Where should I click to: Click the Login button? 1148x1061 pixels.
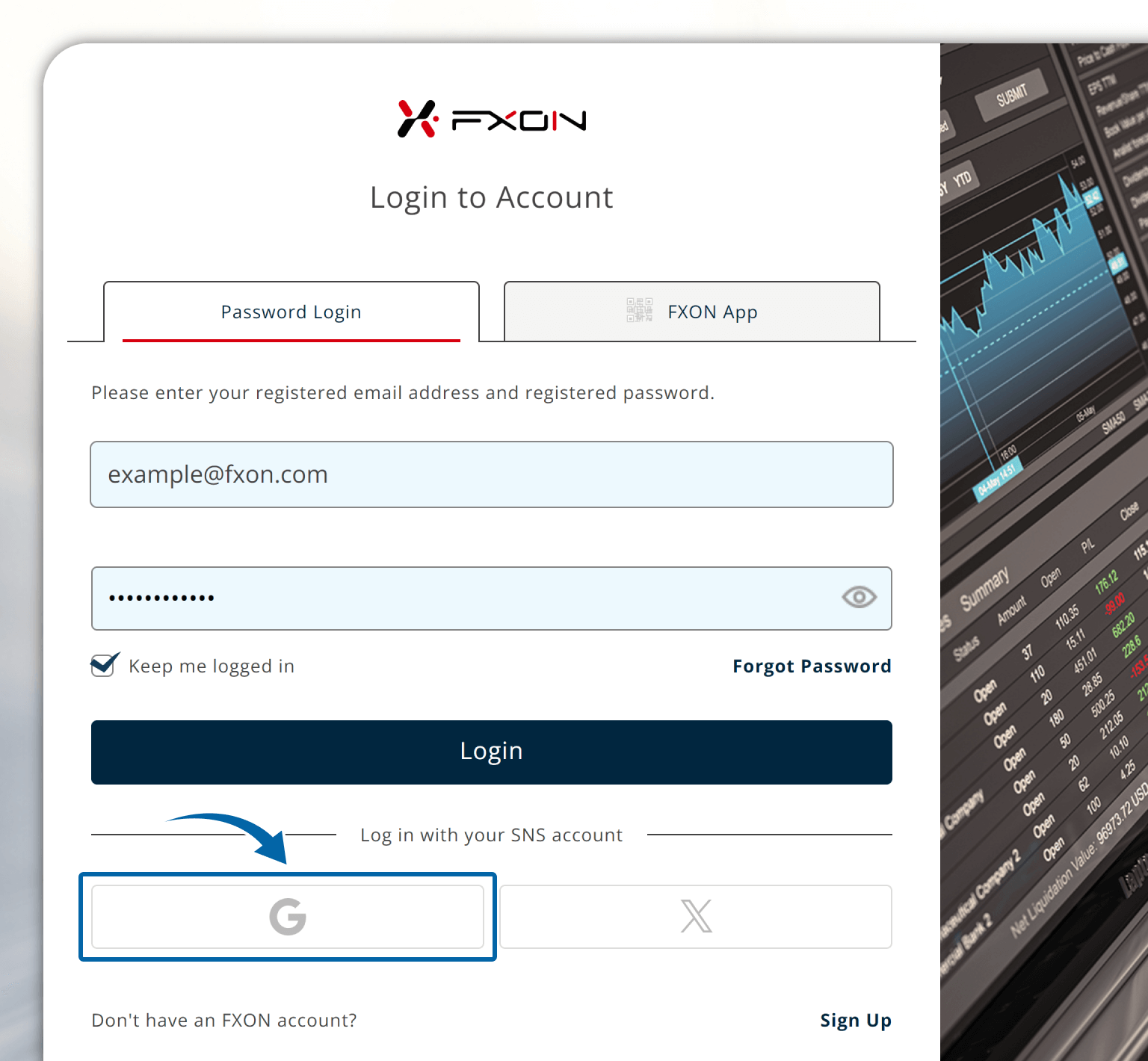tap(492, 752)
